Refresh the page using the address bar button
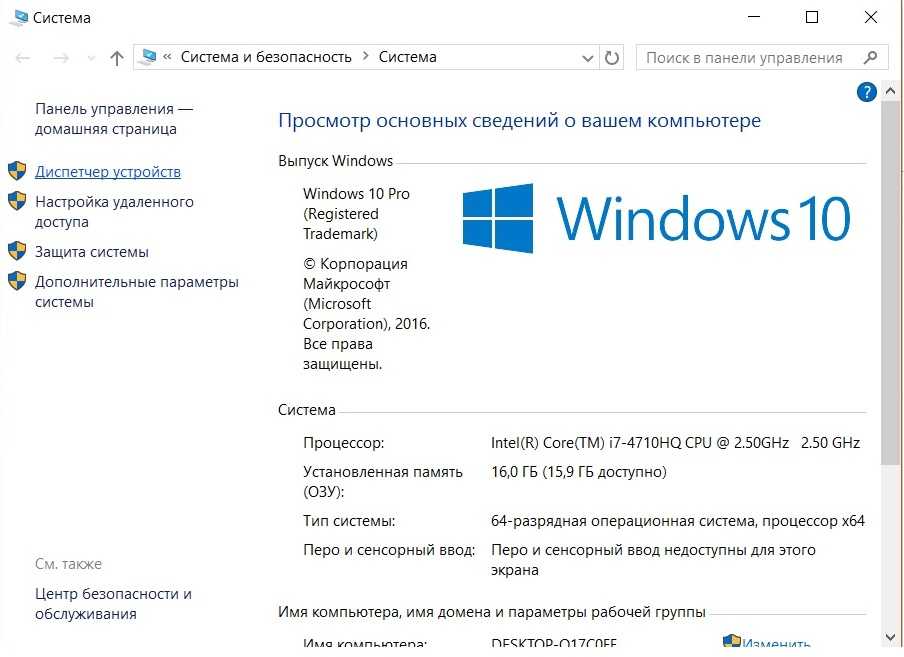904x657 pixels. [x=612, y=58]
